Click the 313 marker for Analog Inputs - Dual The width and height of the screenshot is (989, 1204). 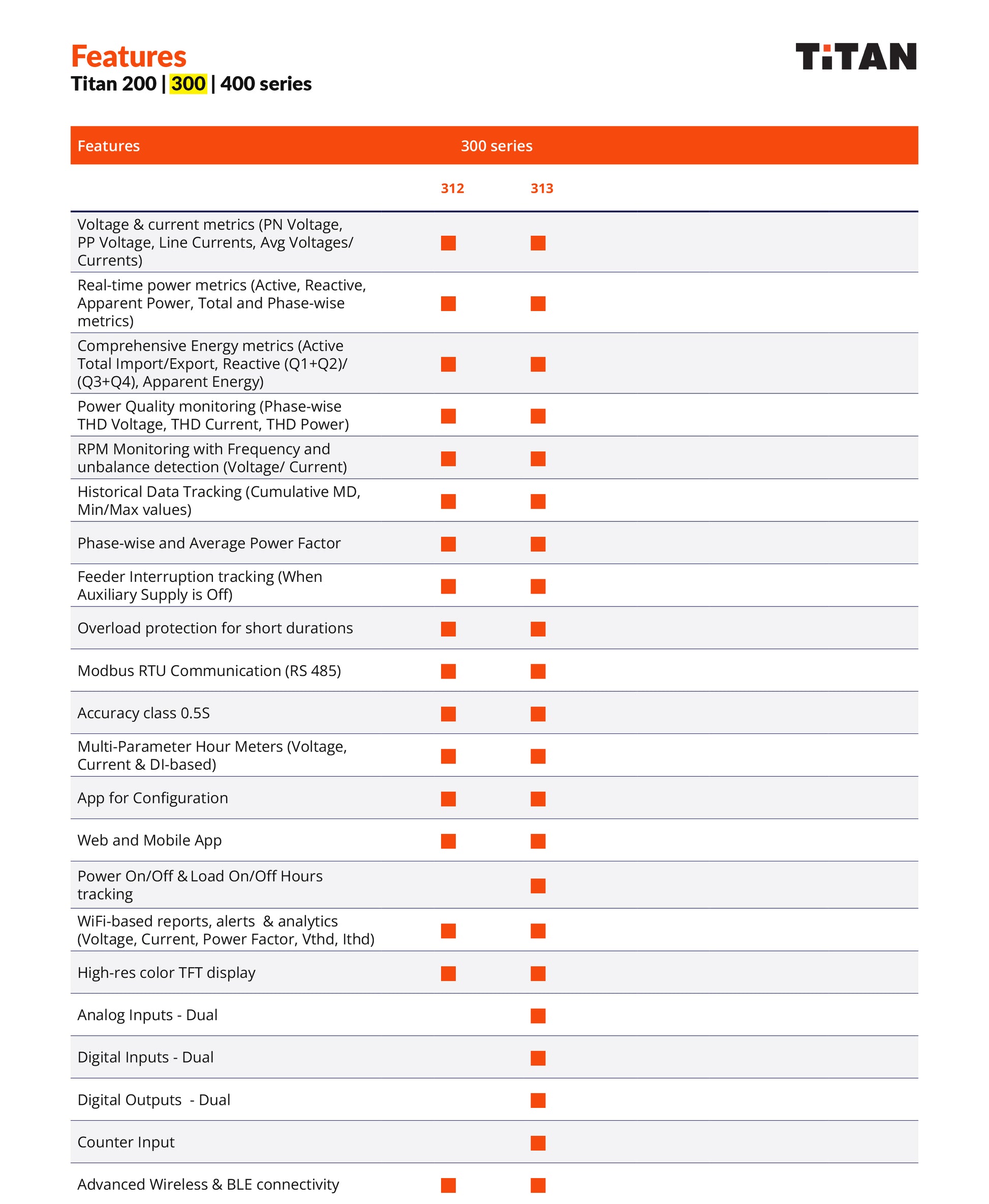tap(538, 1016)
